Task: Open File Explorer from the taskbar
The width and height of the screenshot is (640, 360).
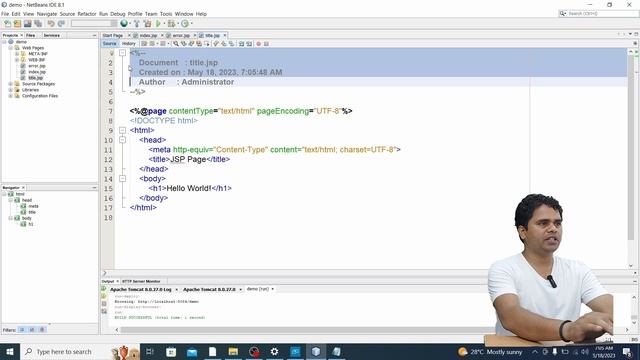Action: coord(233,351)
